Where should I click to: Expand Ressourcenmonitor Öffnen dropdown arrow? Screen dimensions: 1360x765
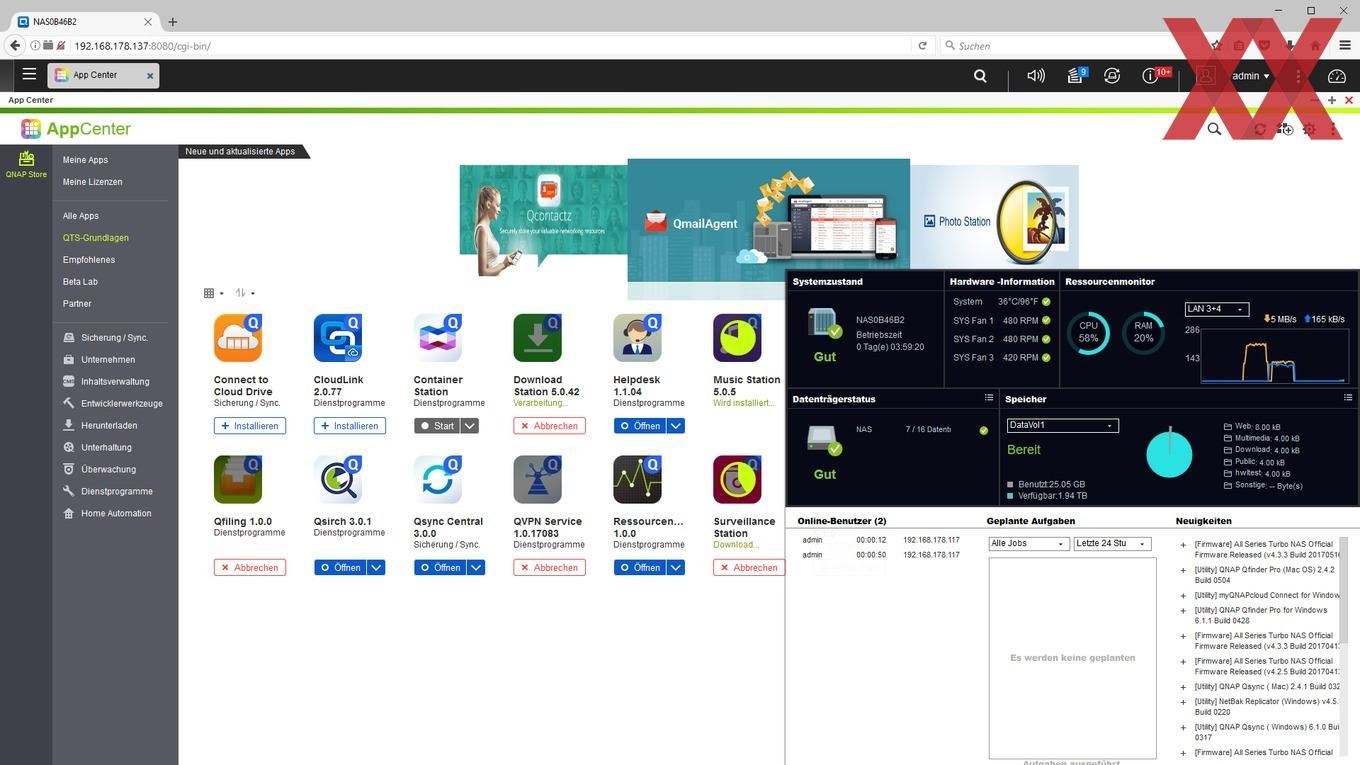[676, 568]
